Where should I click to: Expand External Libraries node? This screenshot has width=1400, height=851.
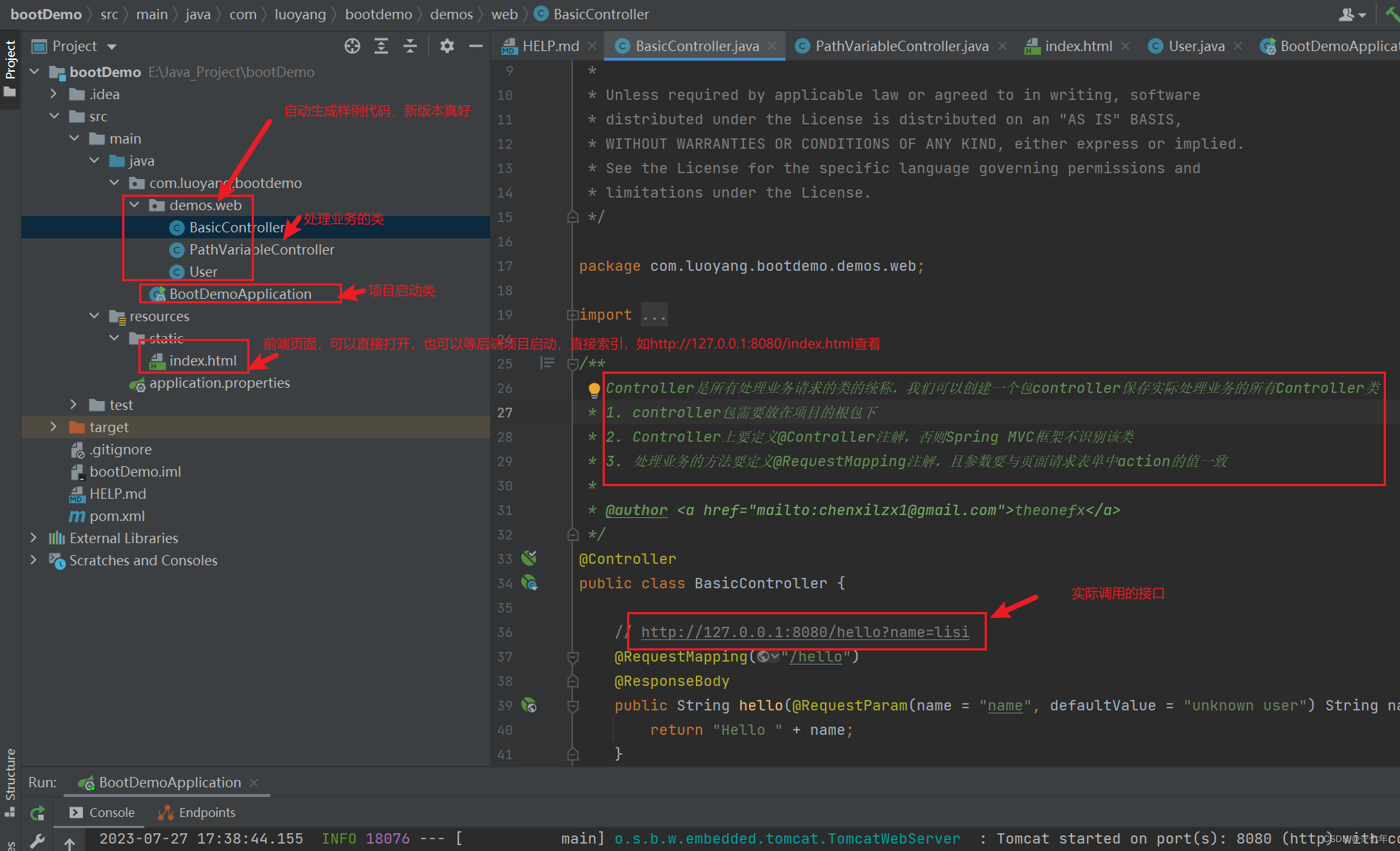coord(33,538)
